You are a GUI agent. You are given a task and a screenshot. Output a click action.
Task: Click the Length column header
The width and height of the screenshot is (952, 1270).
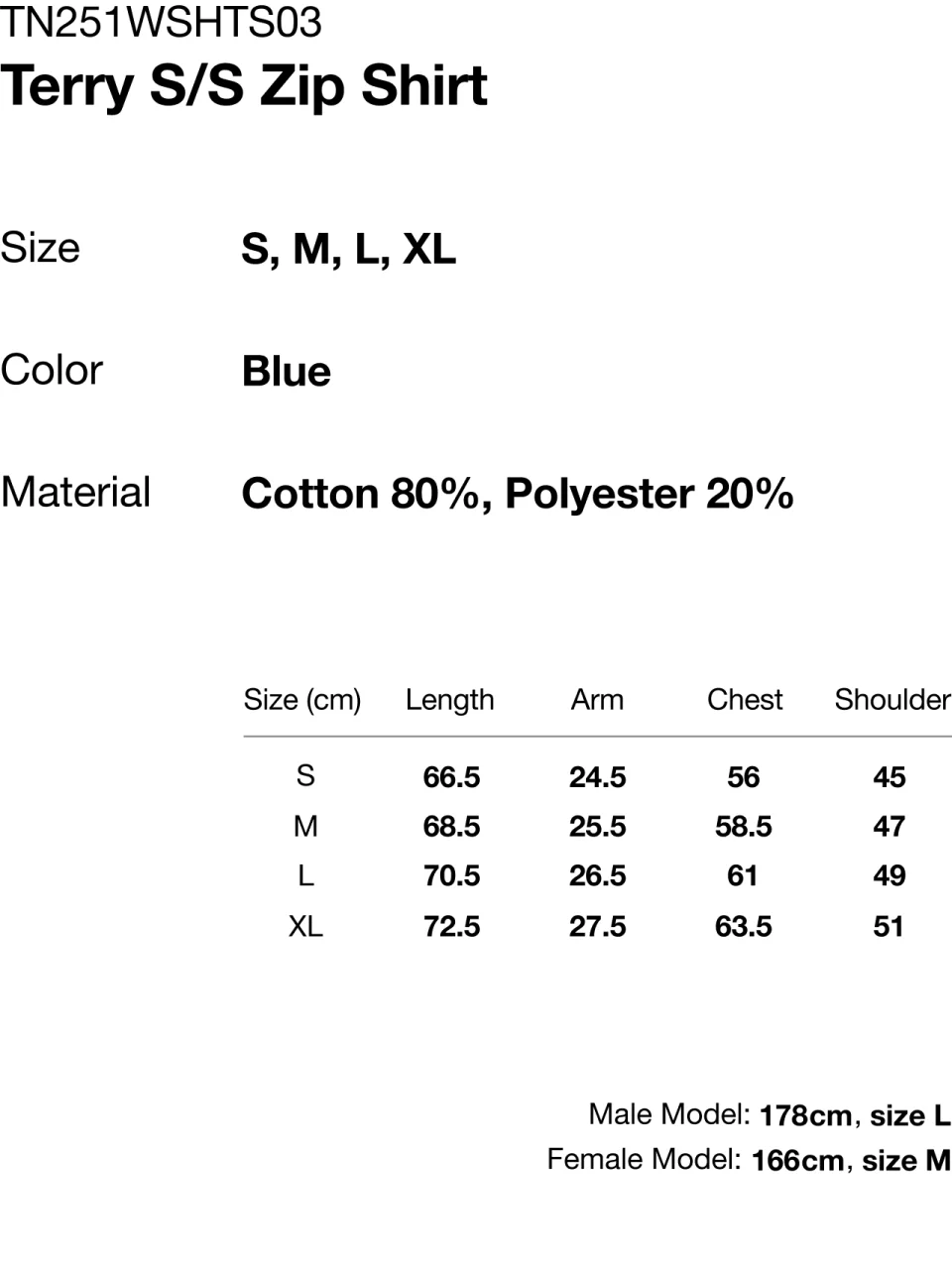coord(449,700)
